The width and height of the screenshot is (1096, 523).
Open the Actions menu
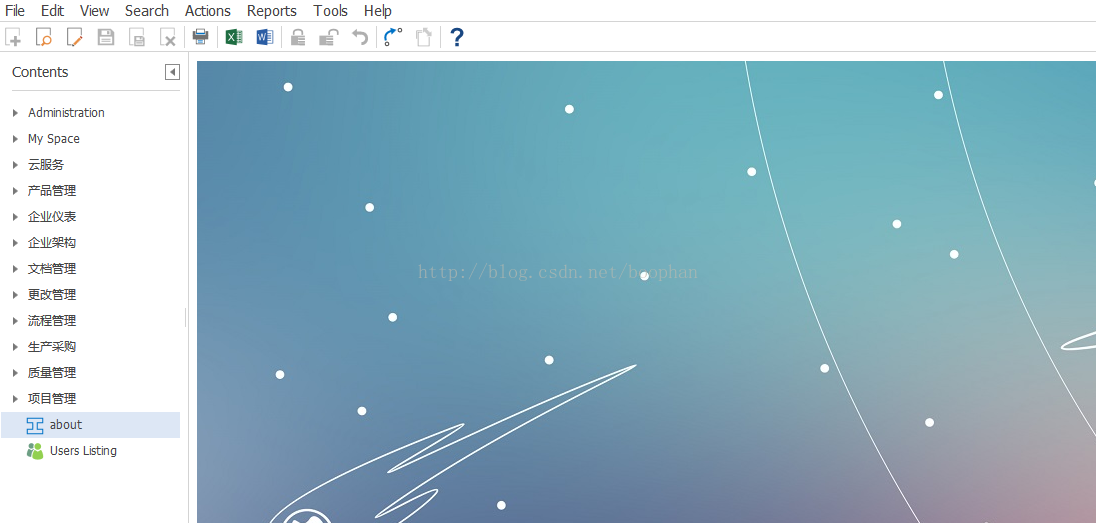pyautogui.click(x=208, y=10)
